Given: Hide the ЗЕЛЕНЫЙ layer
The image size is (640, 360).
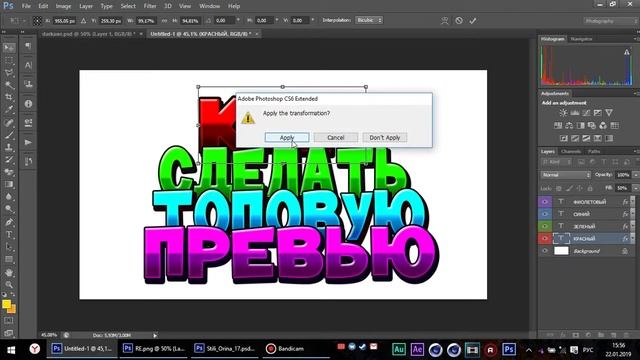Looking at the screenshot, I should (544, 226).
